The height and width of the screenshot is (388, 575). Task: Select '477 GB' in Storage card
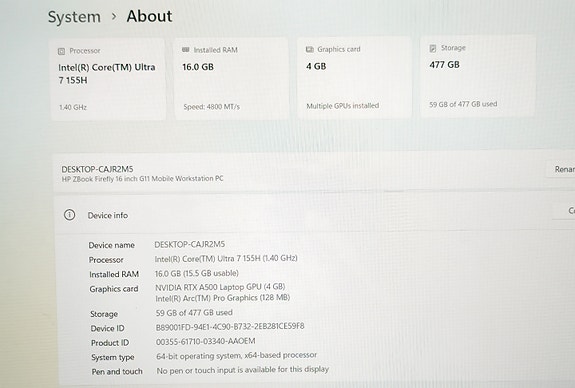tap(444, 65)
